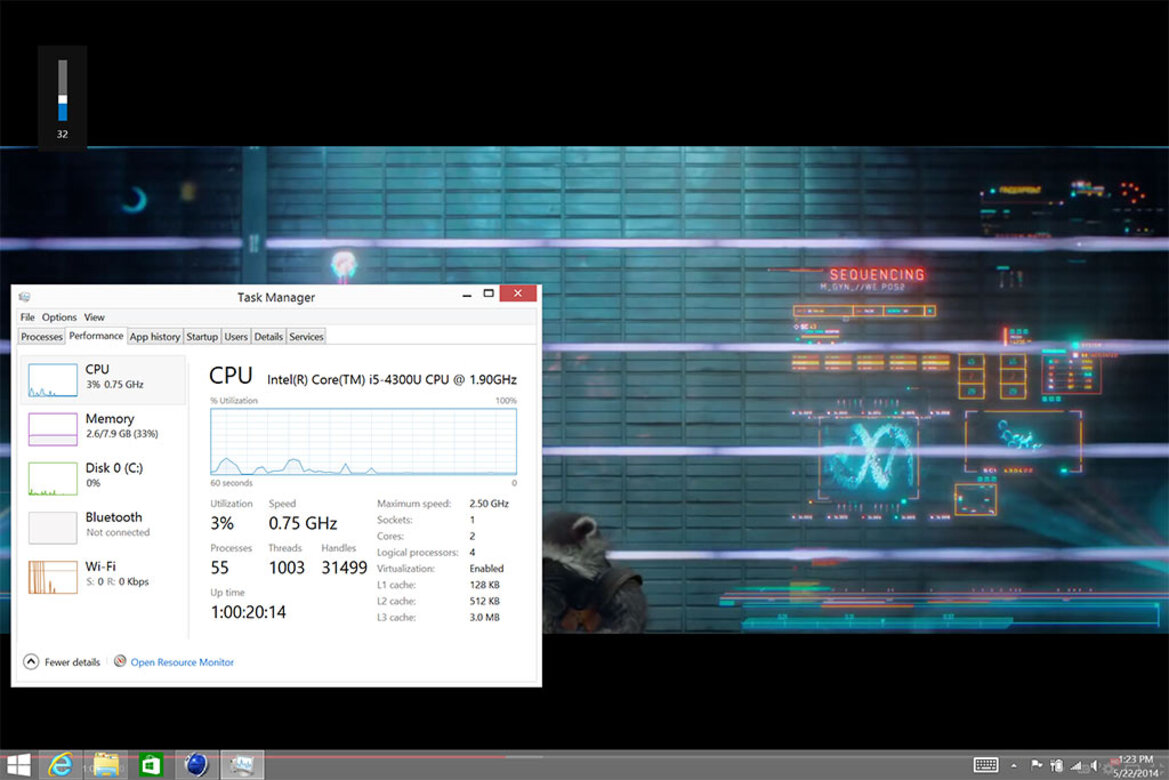Click the threads count '1003'

(x=287, y=568)
